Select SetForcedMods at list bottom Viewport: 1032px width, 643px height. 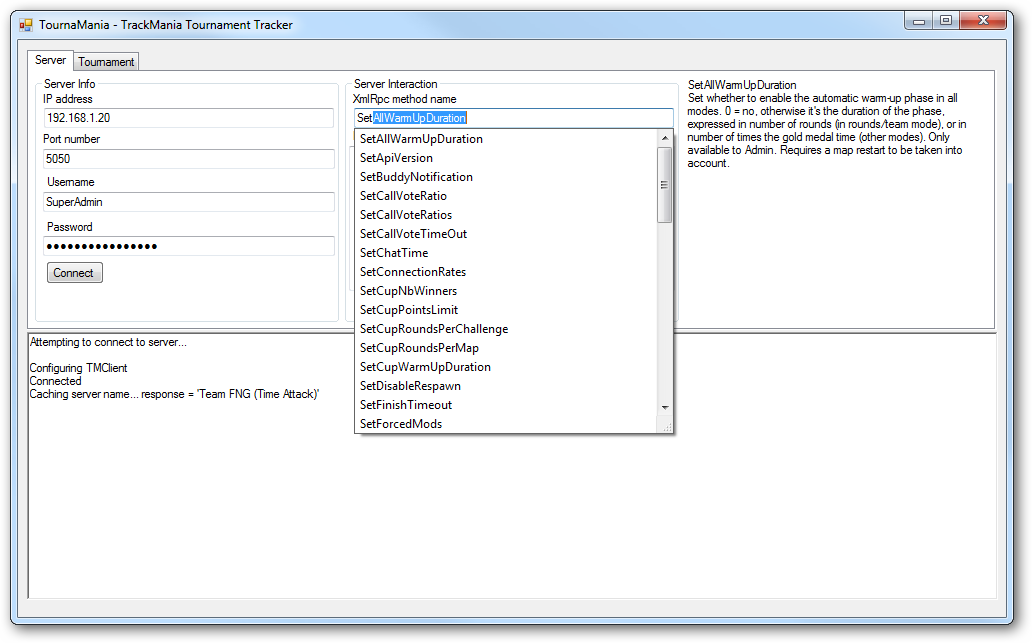401,424
